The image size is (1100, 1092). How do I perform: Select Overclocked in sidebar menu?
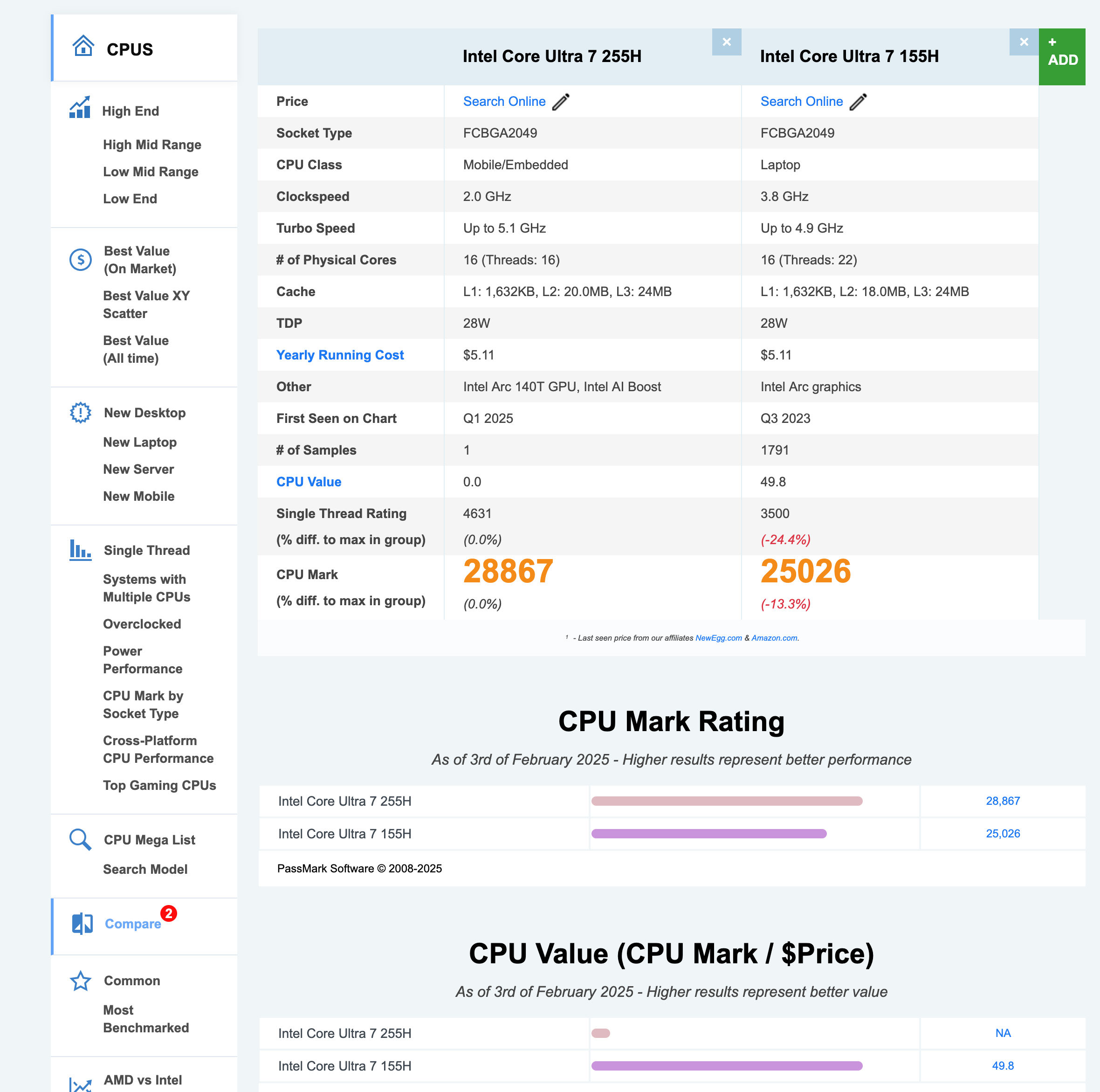142,624
